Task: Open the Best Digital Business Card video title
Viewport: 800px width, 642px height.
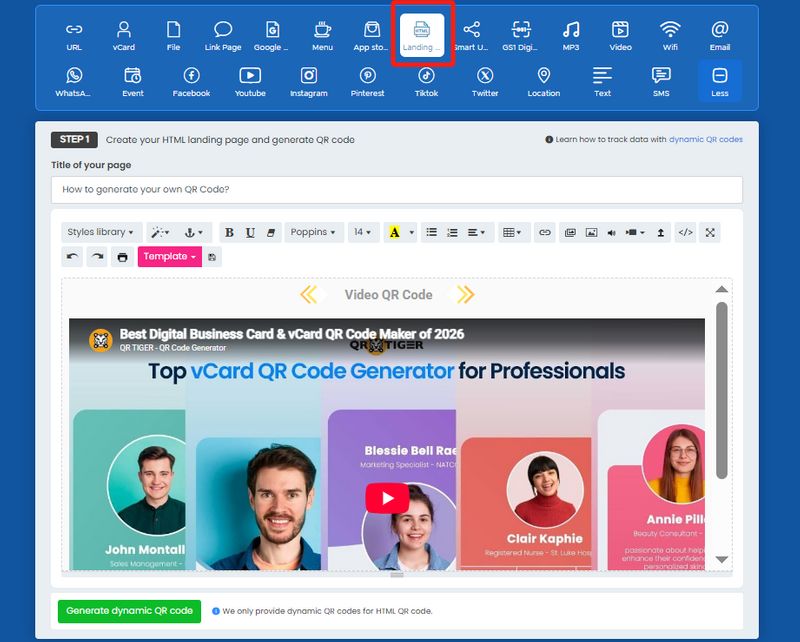Action: pos(292,334)
